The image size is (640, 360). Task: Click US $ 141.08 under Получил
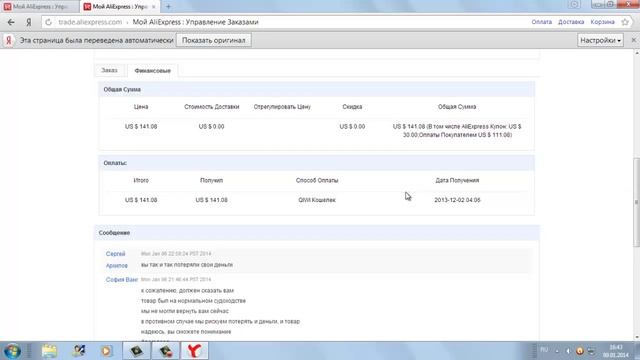click(x=211, y=200)
